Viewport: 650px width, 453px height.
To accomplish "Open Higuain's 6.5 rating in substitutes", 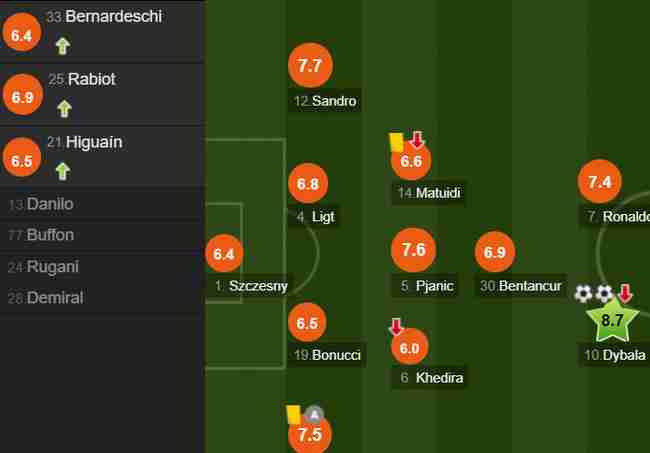I will tap(22, 157).
